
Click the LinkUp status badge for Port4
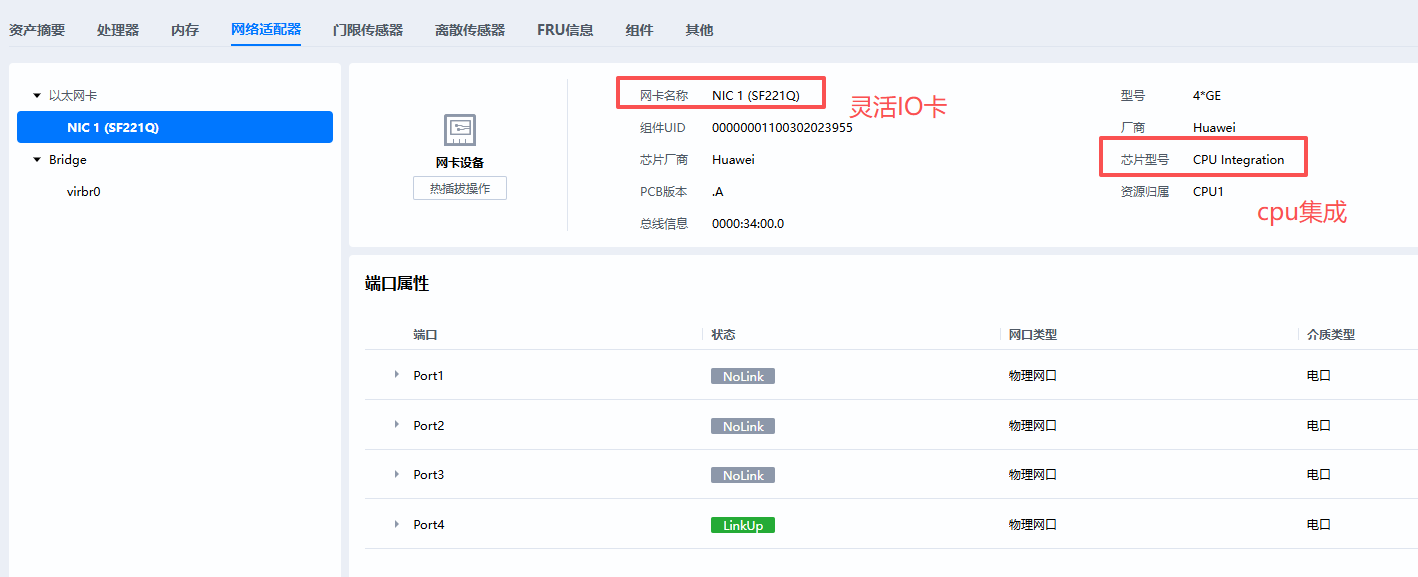(742, 525)
